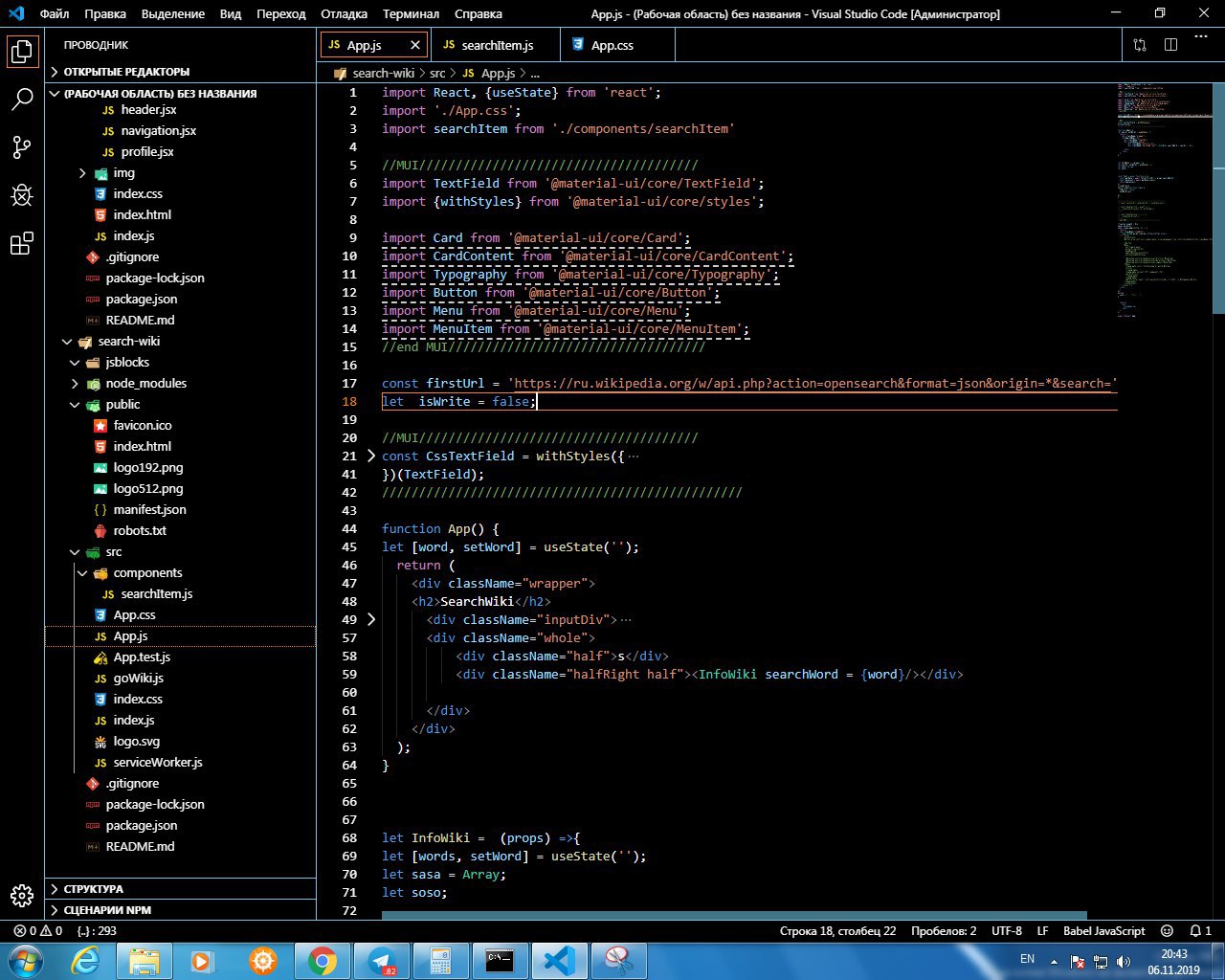Change language mode Babel JavaScript
This screenshot has width=1225, height=980.
[1103, 930]
